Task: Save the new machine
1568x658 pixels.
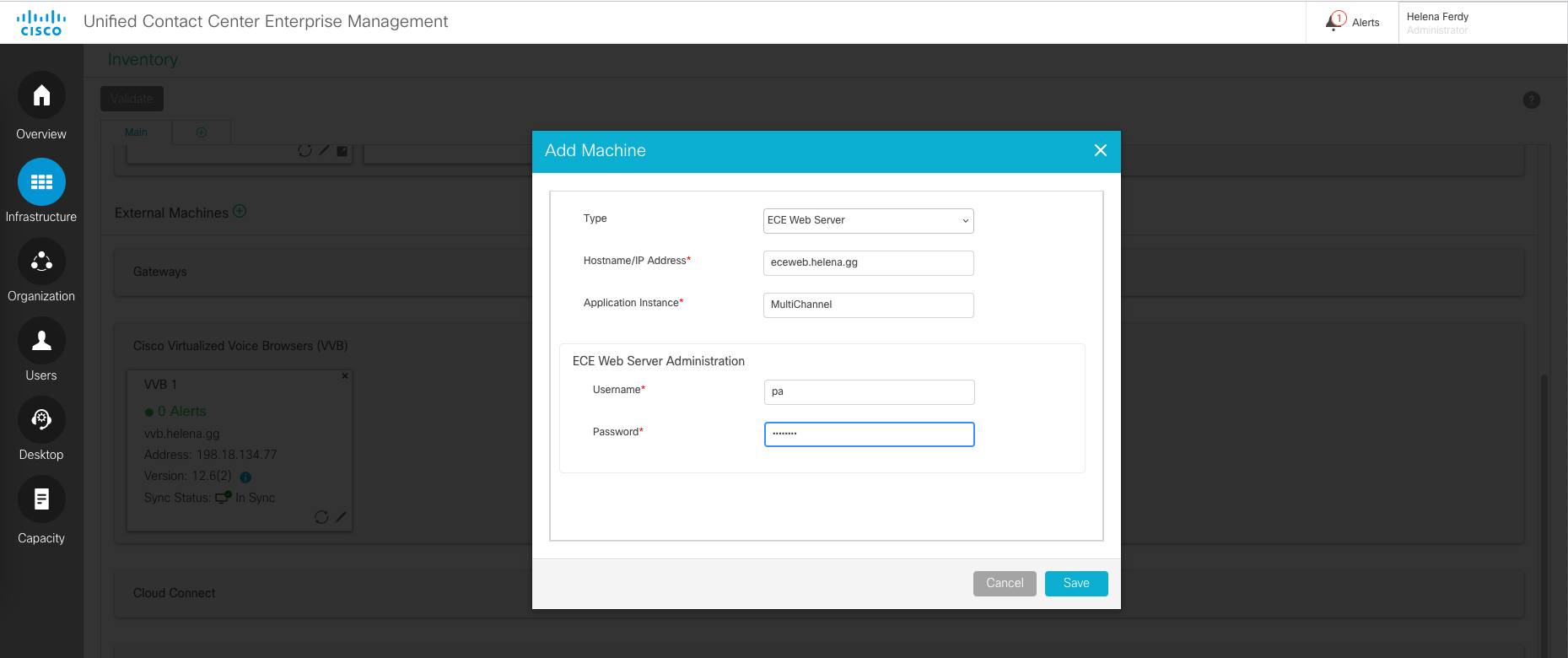Action: (1075, 584)
